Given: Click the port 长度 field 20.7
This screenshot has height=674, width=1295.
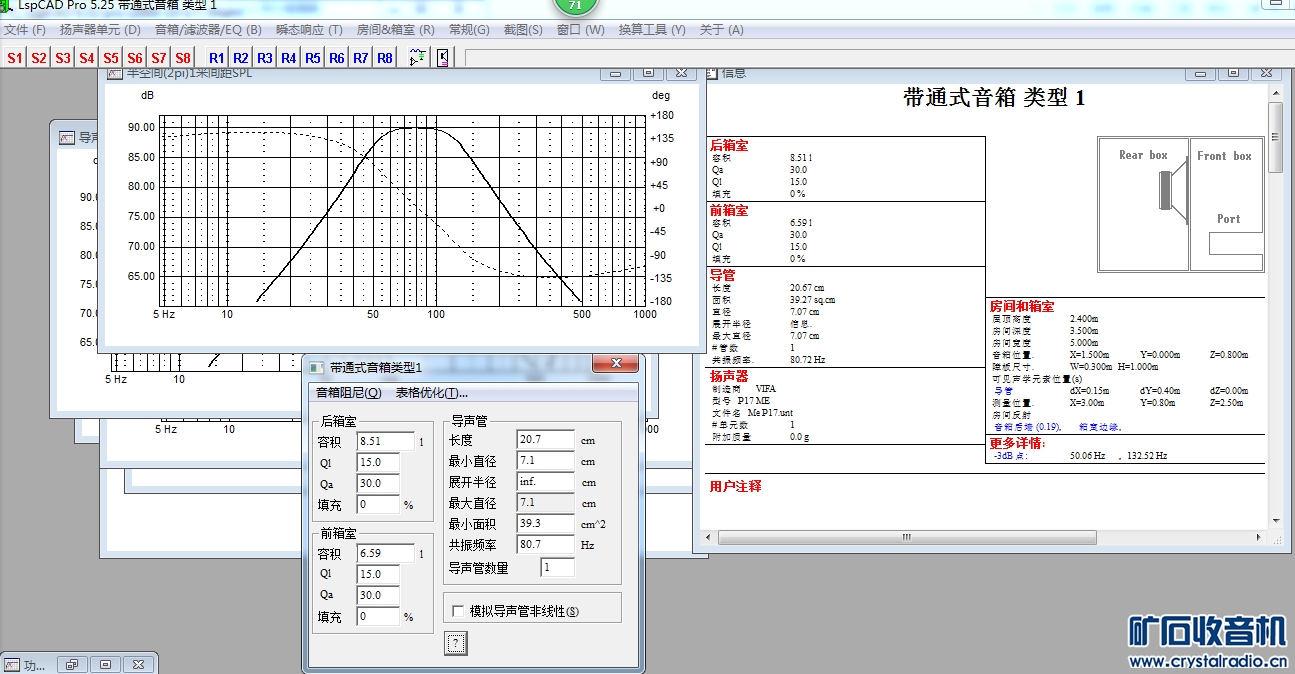Looking at the screenshot, I should click(x=545, y=439).
